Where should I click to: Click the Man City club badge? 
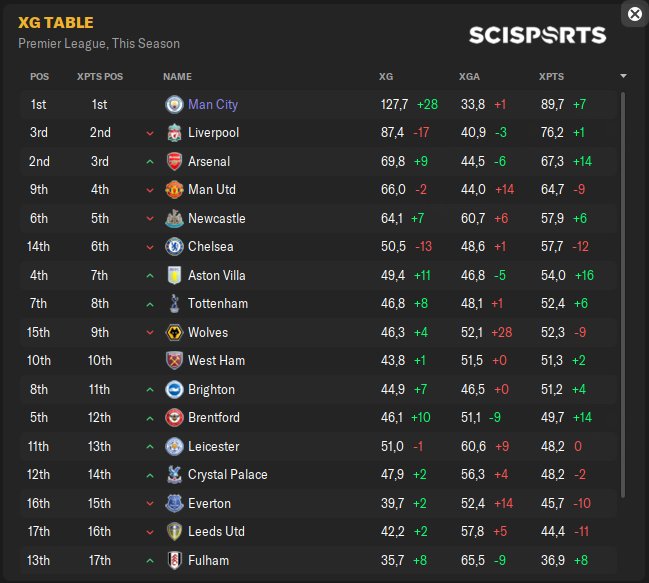[x=174, y=104]
